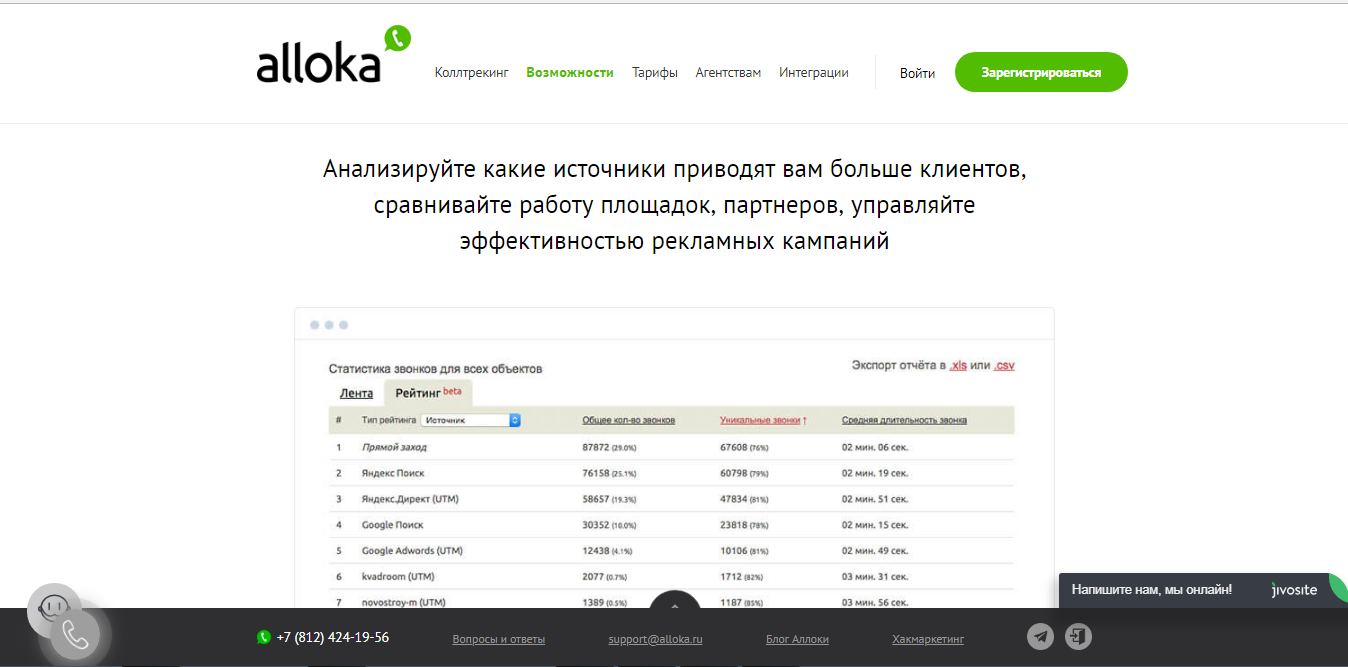Screen dimensions: 1348x667
Task: Click the Напишите нам, мы онлайн chat bar
Action: 1152,590
